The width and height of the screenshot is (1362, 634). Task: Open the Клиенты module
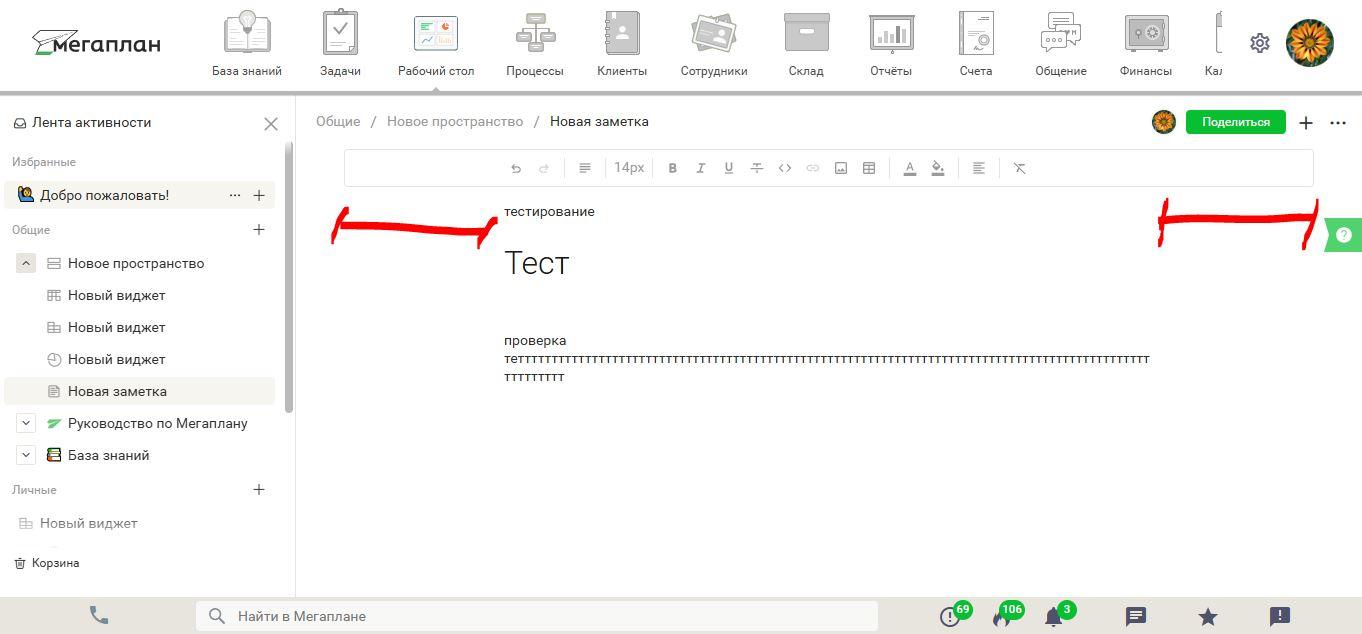622,44
